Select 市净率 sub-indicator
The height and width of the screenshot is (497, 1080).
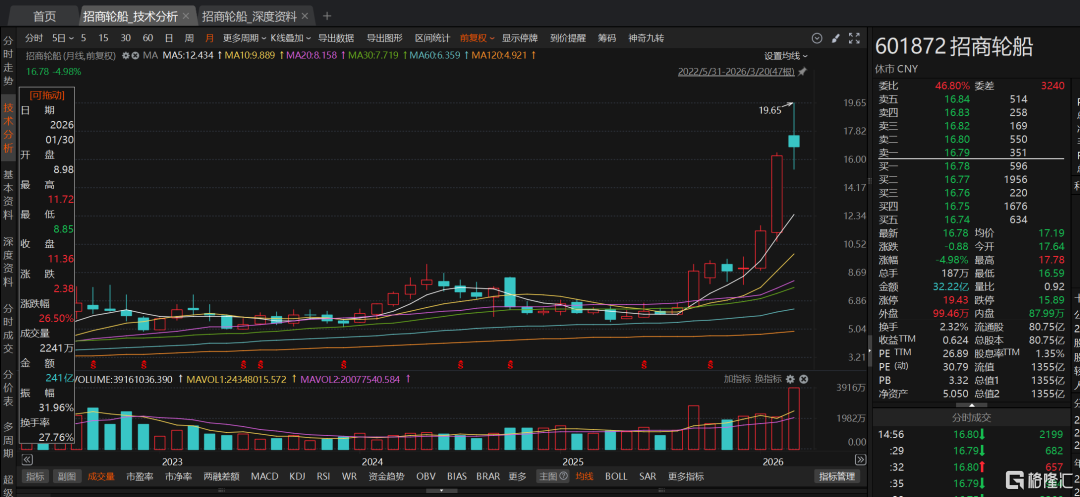[x=178, y=476]
